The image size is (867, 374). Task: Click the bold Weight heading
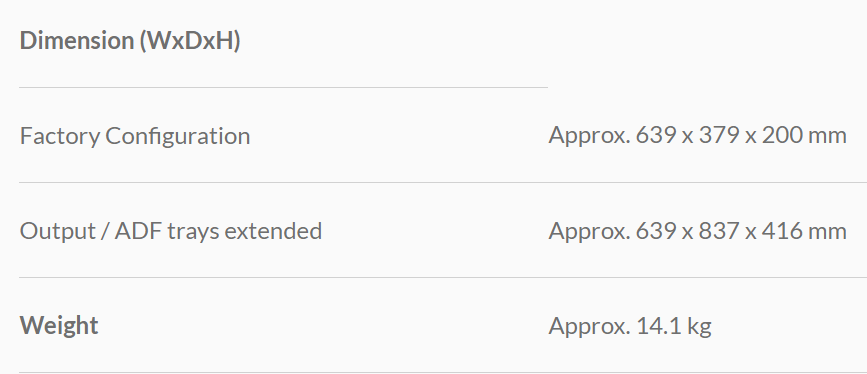click(59, 325)
